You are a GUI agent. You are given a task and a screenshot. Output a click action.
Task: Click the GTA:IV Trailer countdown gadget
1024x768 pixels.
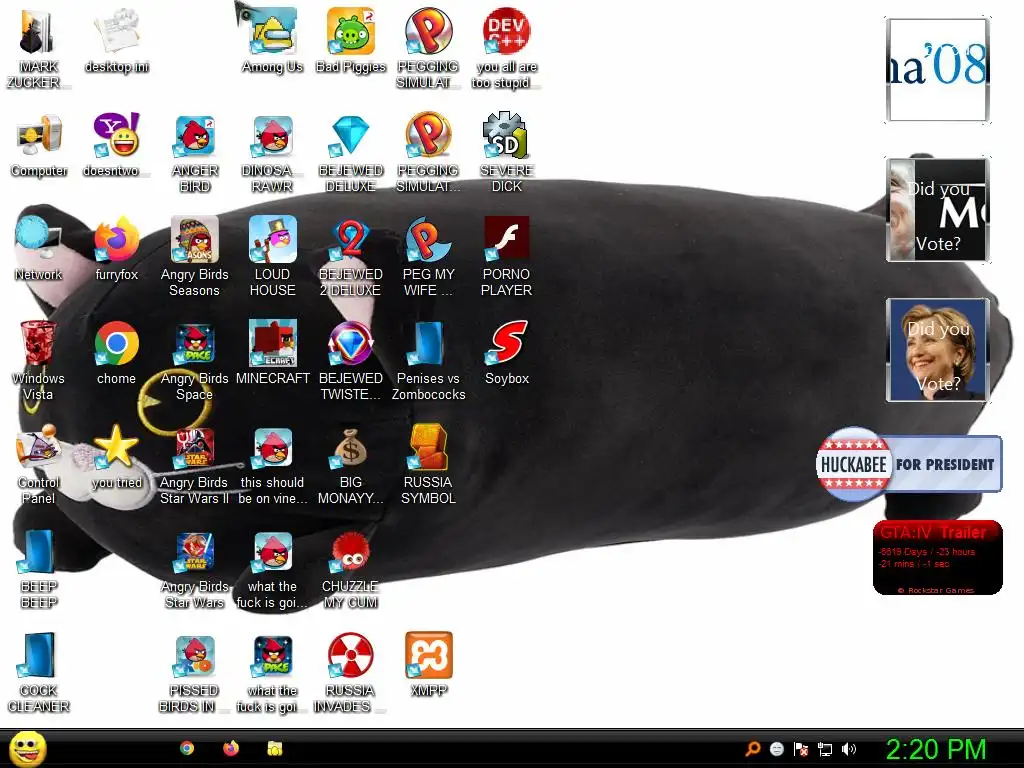point(938,557)
